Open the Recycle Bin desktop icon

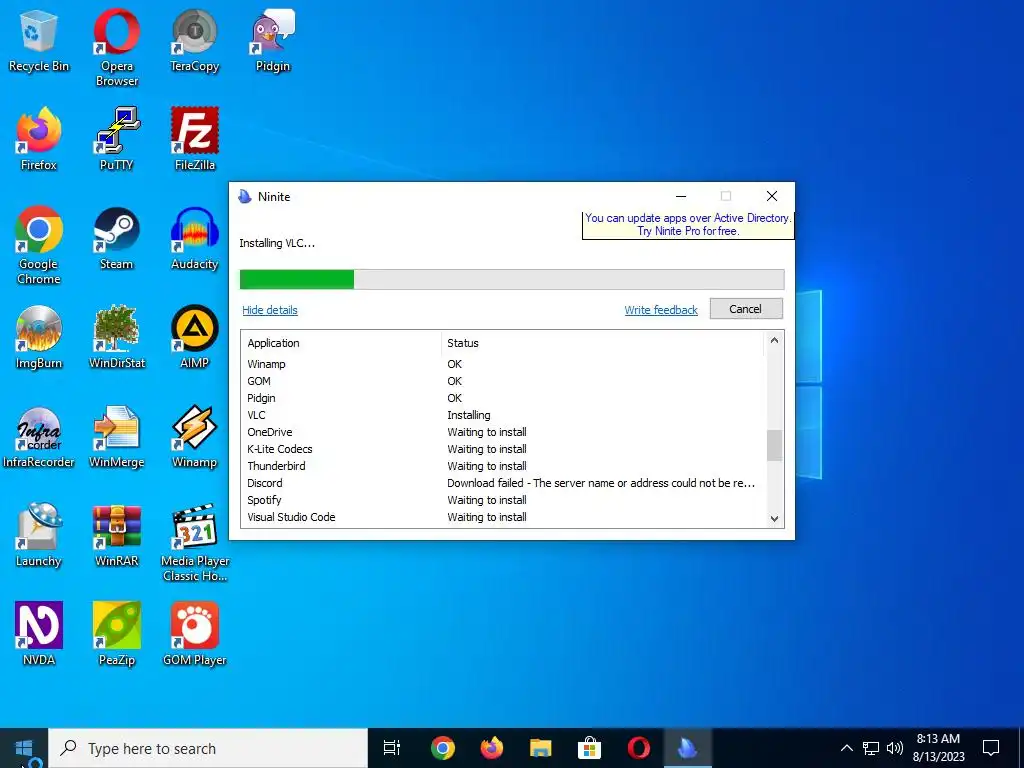click(x=39, y=40)
